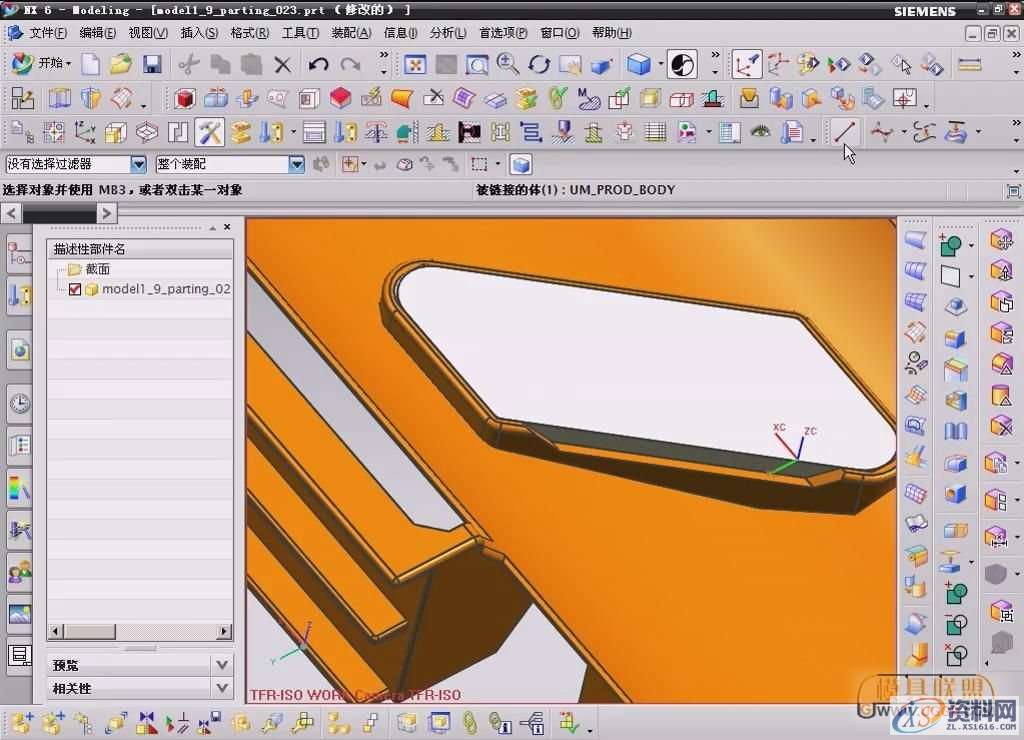Open the selection filter dropdown

(x=138, y=164)
